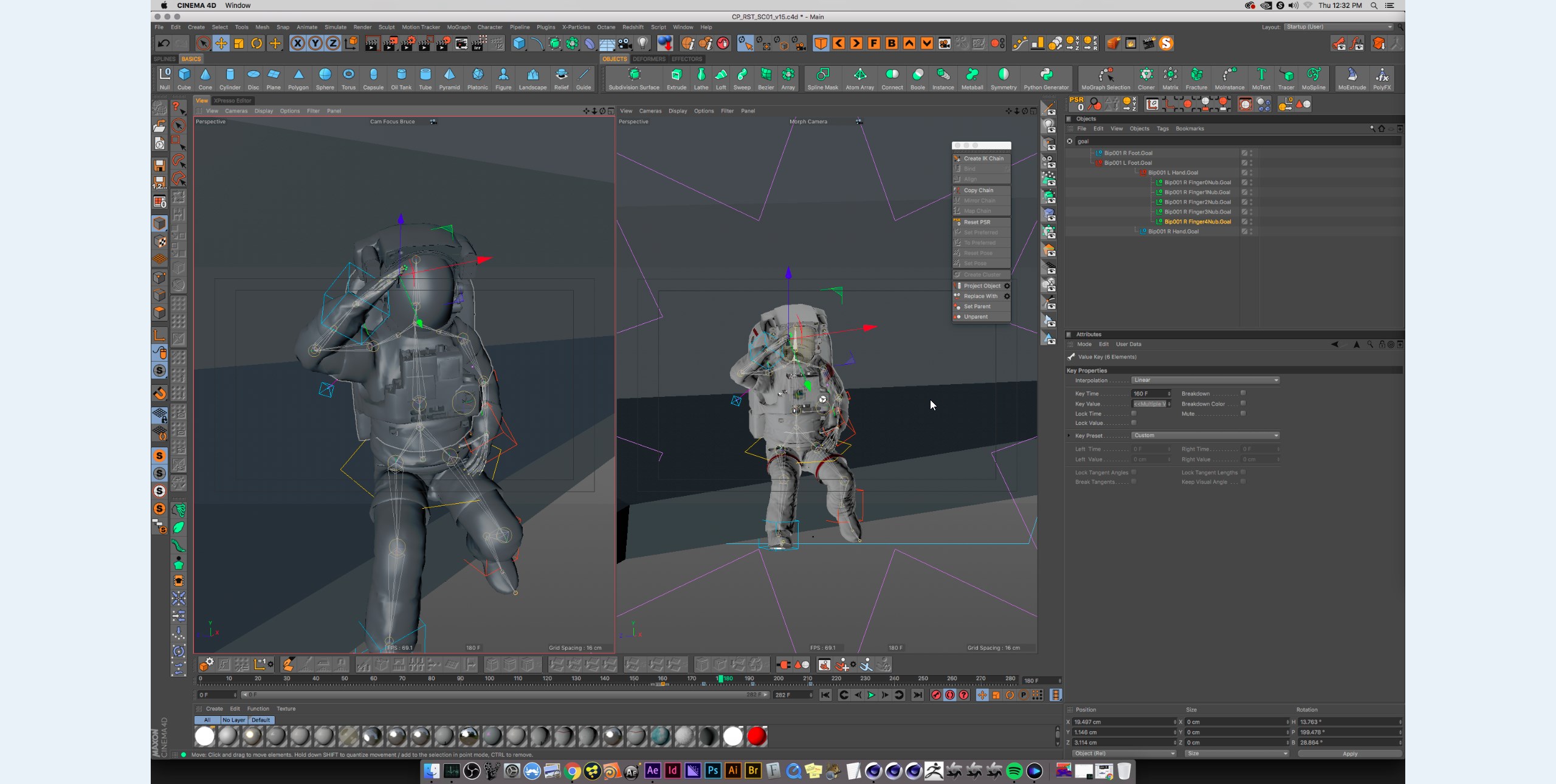Click the Attributes lock icon

click(x=1382, y=345)
